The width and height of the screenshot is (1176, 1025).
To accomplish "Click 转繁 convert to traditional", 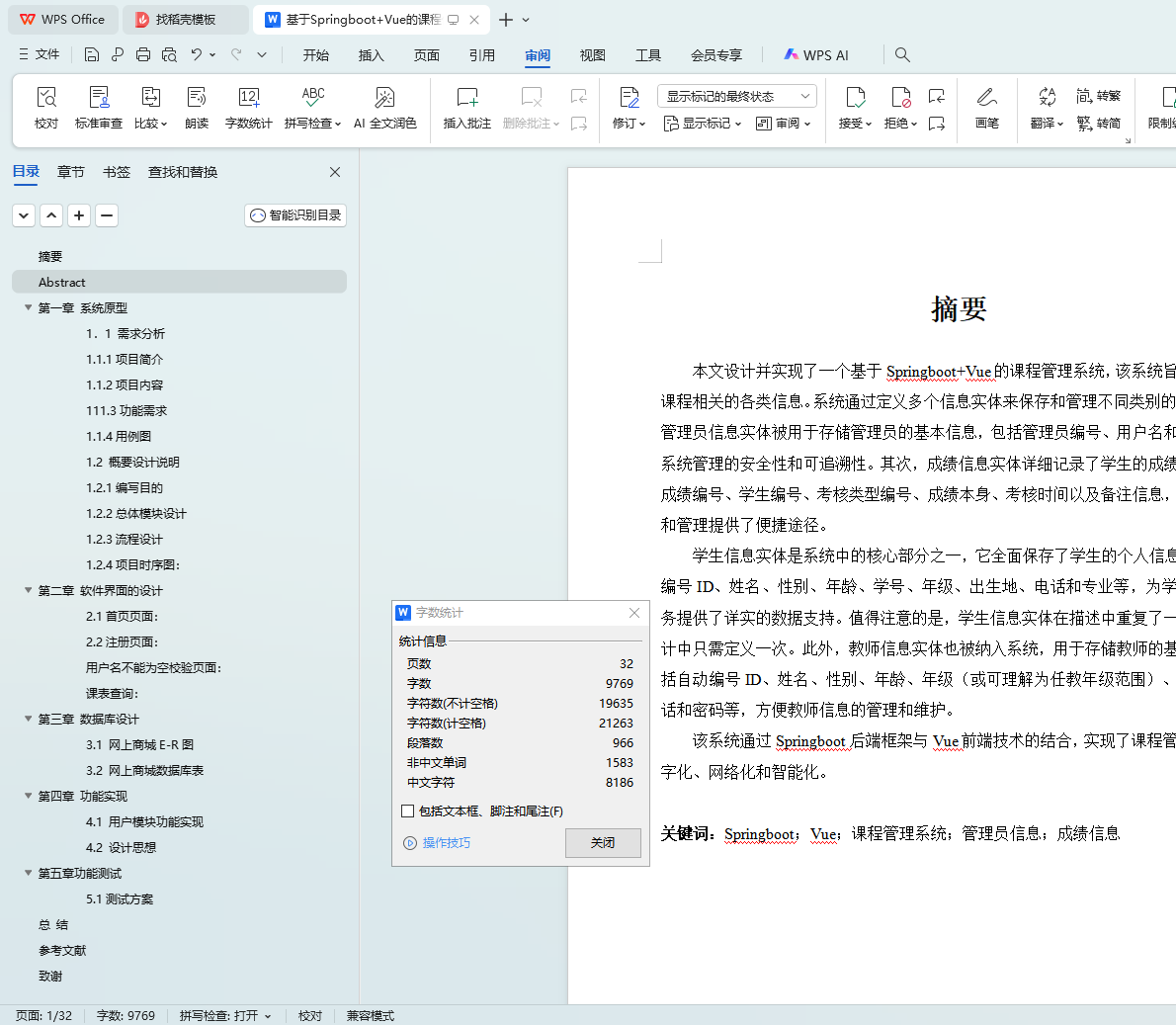I will (1098, 96).
